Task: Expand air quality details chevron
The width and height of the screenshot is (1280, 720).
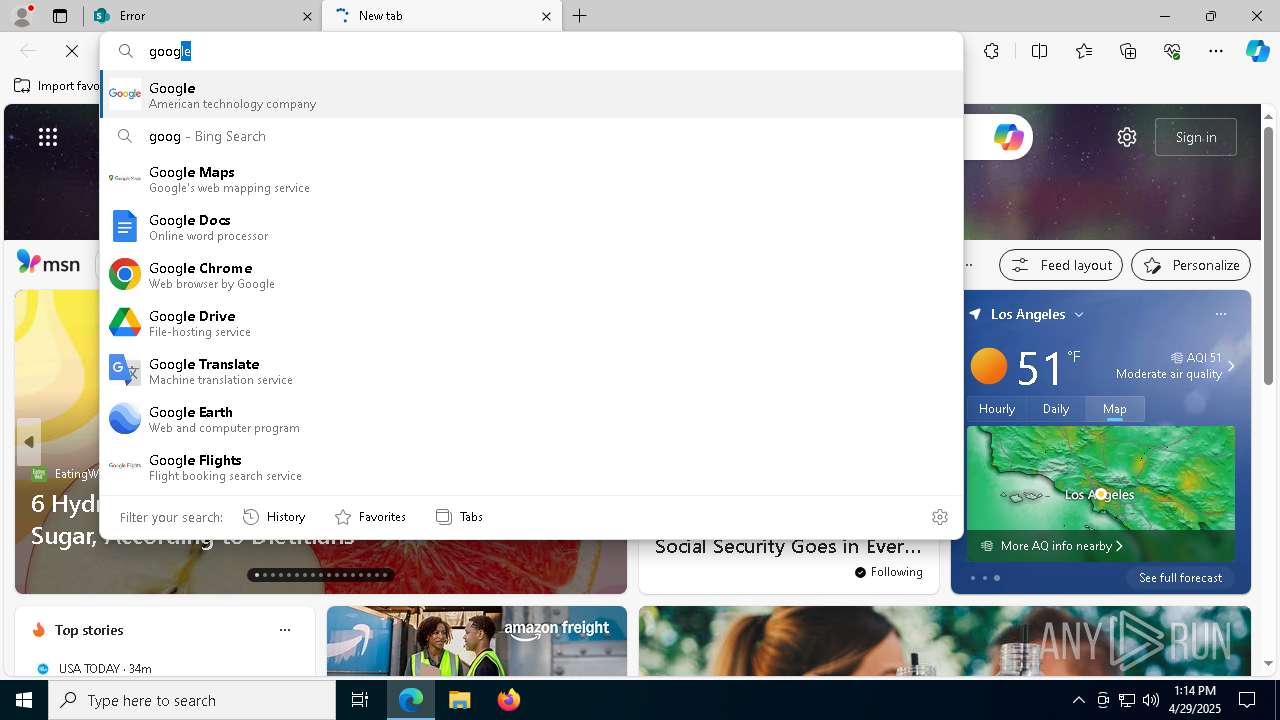Action: click(1231, 366)
